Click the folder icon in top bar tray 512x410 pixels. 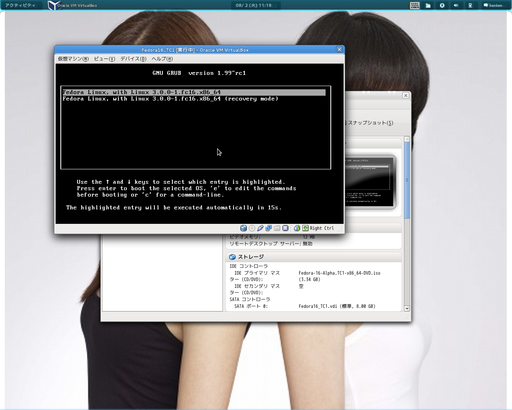tap(428, 5)
